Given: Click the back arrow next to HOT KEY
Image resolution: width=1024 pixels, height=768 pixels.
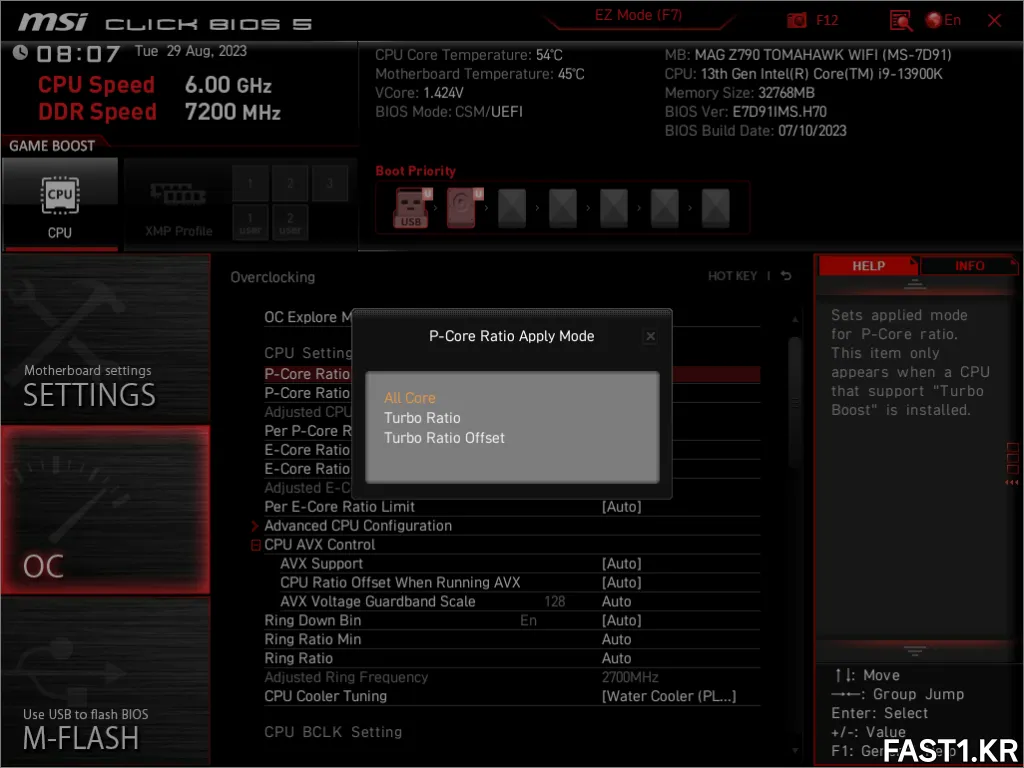Looking at the screenshot, I should click(786, 276).
